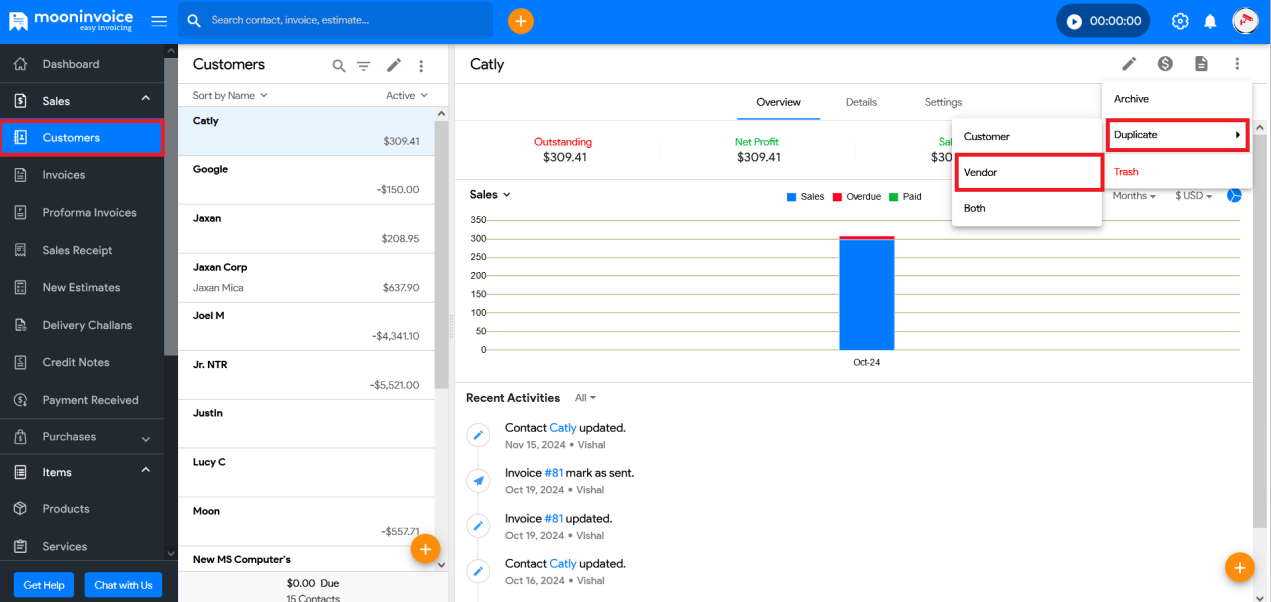Click the Services sidebar icon
Viewport: 1271px width, 602px height.
20,546
